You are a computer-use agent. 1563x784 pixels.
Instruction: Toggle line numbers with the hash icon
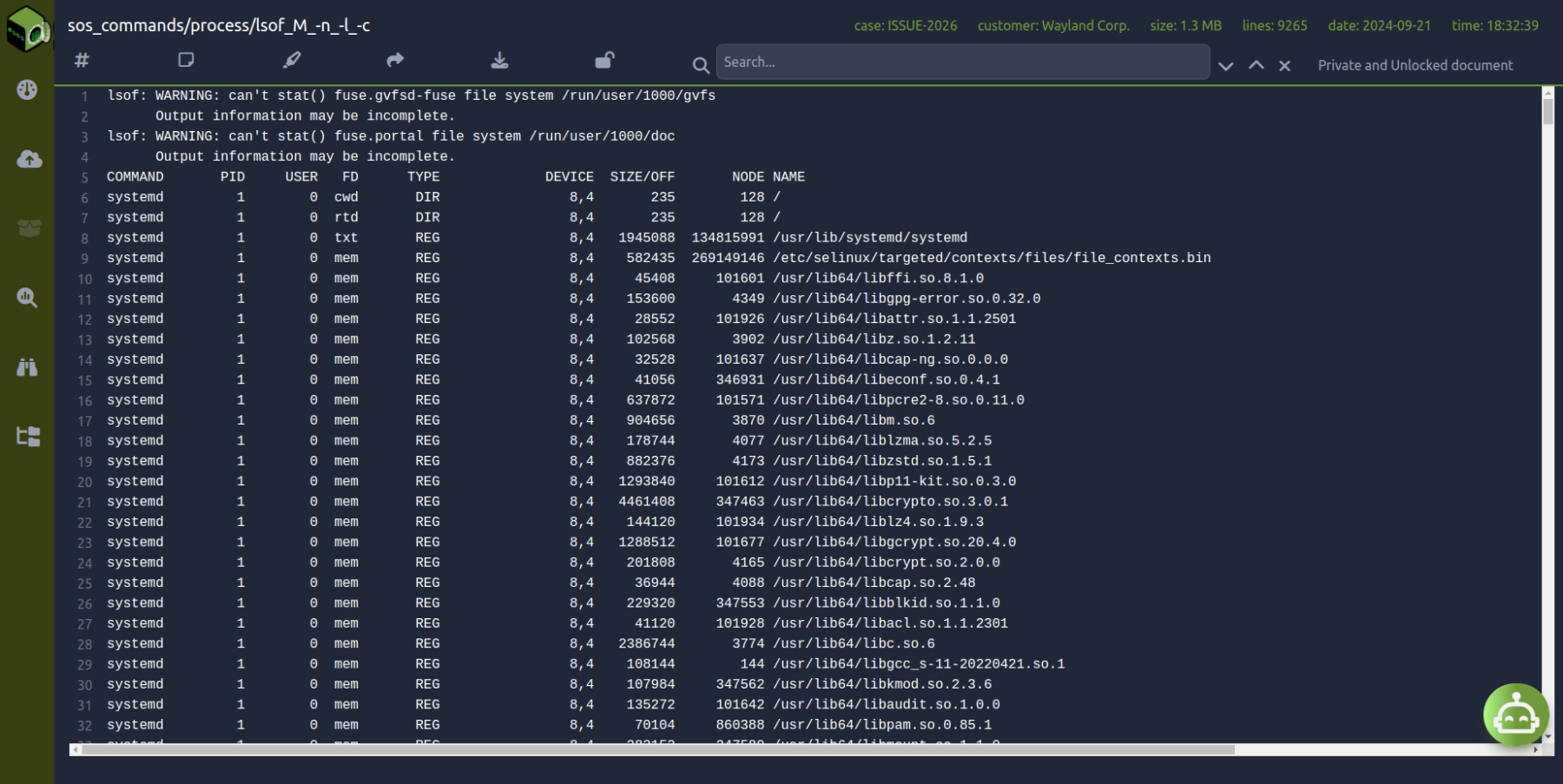tap(82, 60)
